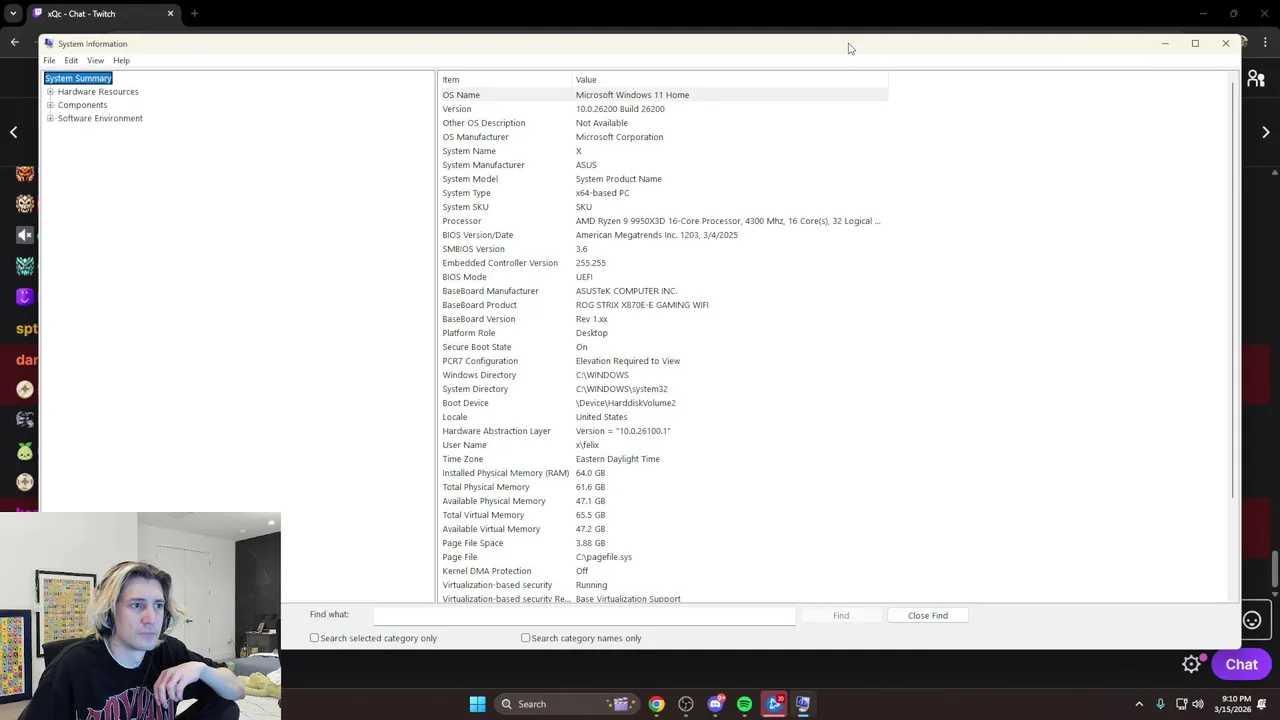
Task: Click the Find button
Action: click(841, 615)
